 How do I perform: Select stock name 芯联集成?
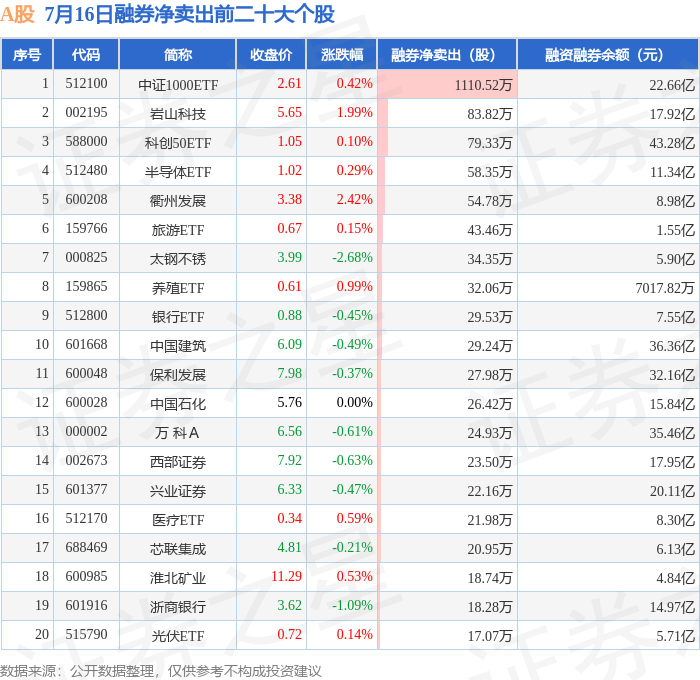pyautogui.click(x=178, y=549)
